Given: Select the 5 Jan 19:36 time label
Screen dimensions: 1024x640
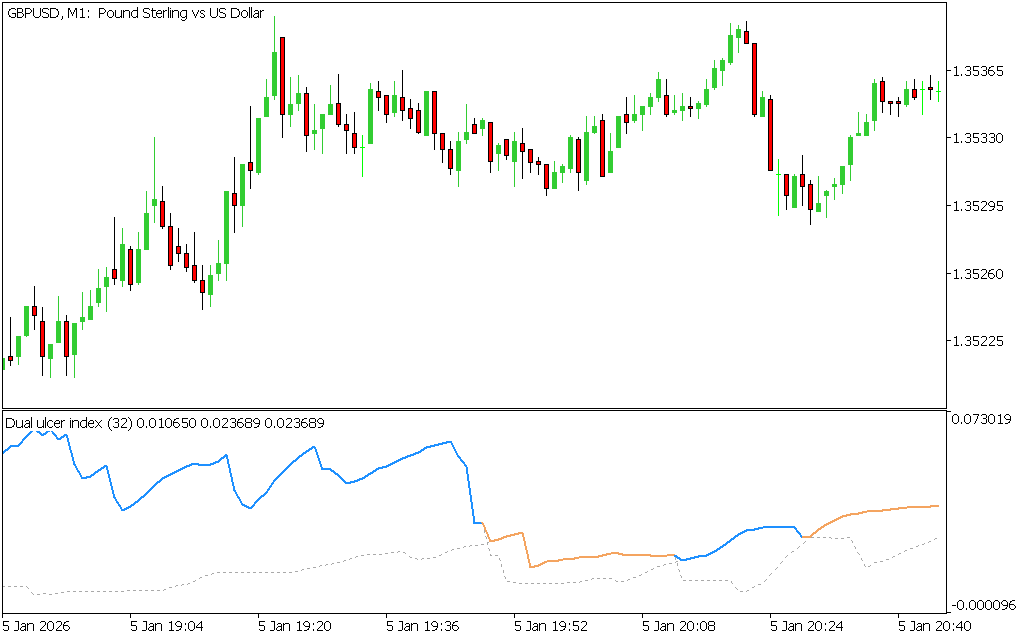Looking at the screenshot, I should pyautogui.click(x=423, y=626).
